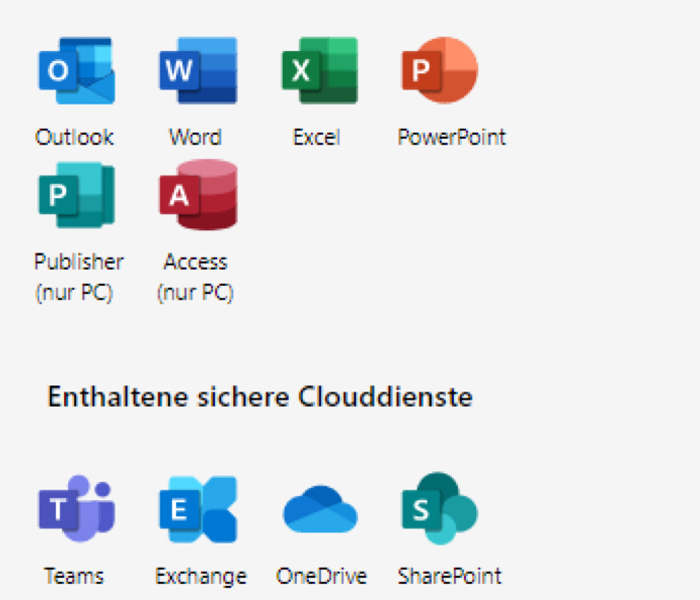700x600 pixels.
Task: Click the OneDrive cloud icon
Action: 320,509
